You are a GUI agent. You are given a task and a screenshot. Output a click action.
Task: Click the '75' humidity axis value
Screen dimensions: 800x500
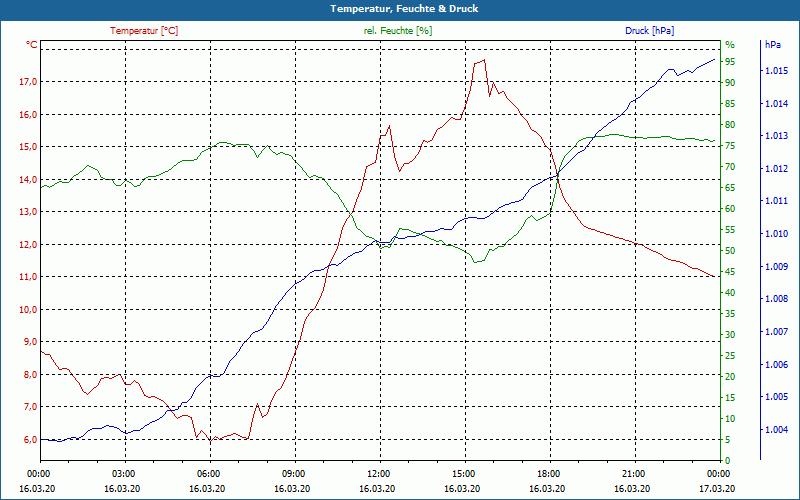coord(730,146)
